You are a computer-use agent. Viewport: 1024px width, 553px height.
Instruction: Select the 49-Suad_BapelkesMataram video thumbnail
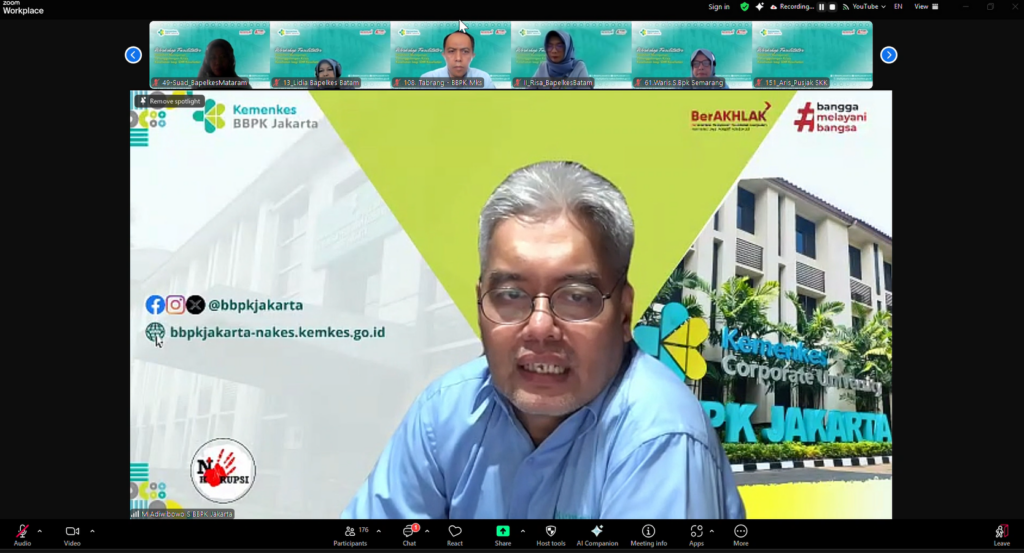pyautogui.click(x=210, y=55)
